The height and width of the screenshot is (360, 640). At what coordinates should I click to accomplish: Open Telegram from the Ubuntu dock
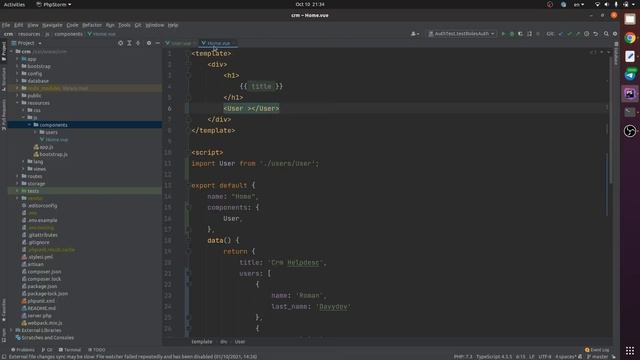click(x=630, y=75)
